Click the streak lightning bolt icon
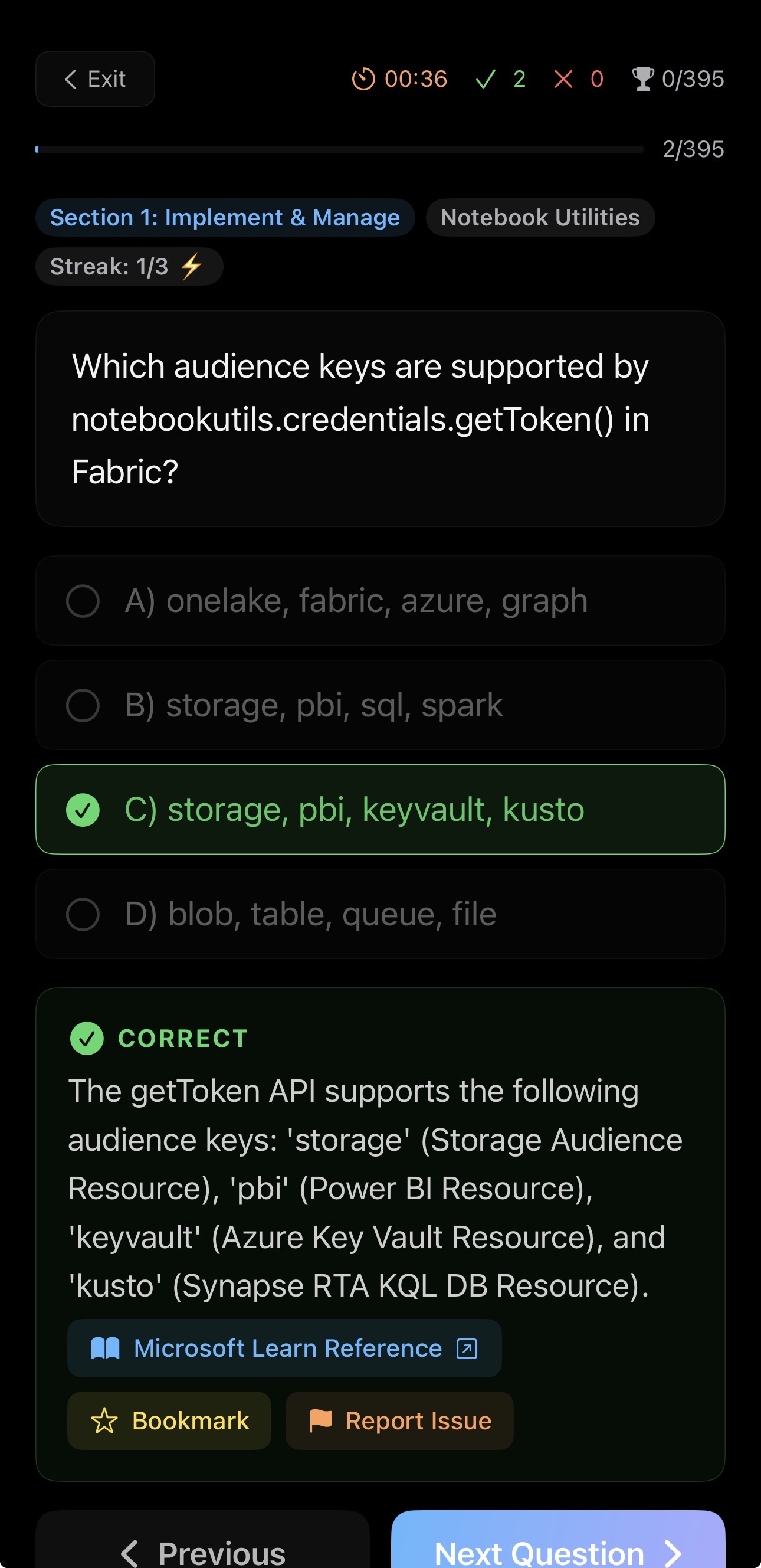 coord(192,267)
